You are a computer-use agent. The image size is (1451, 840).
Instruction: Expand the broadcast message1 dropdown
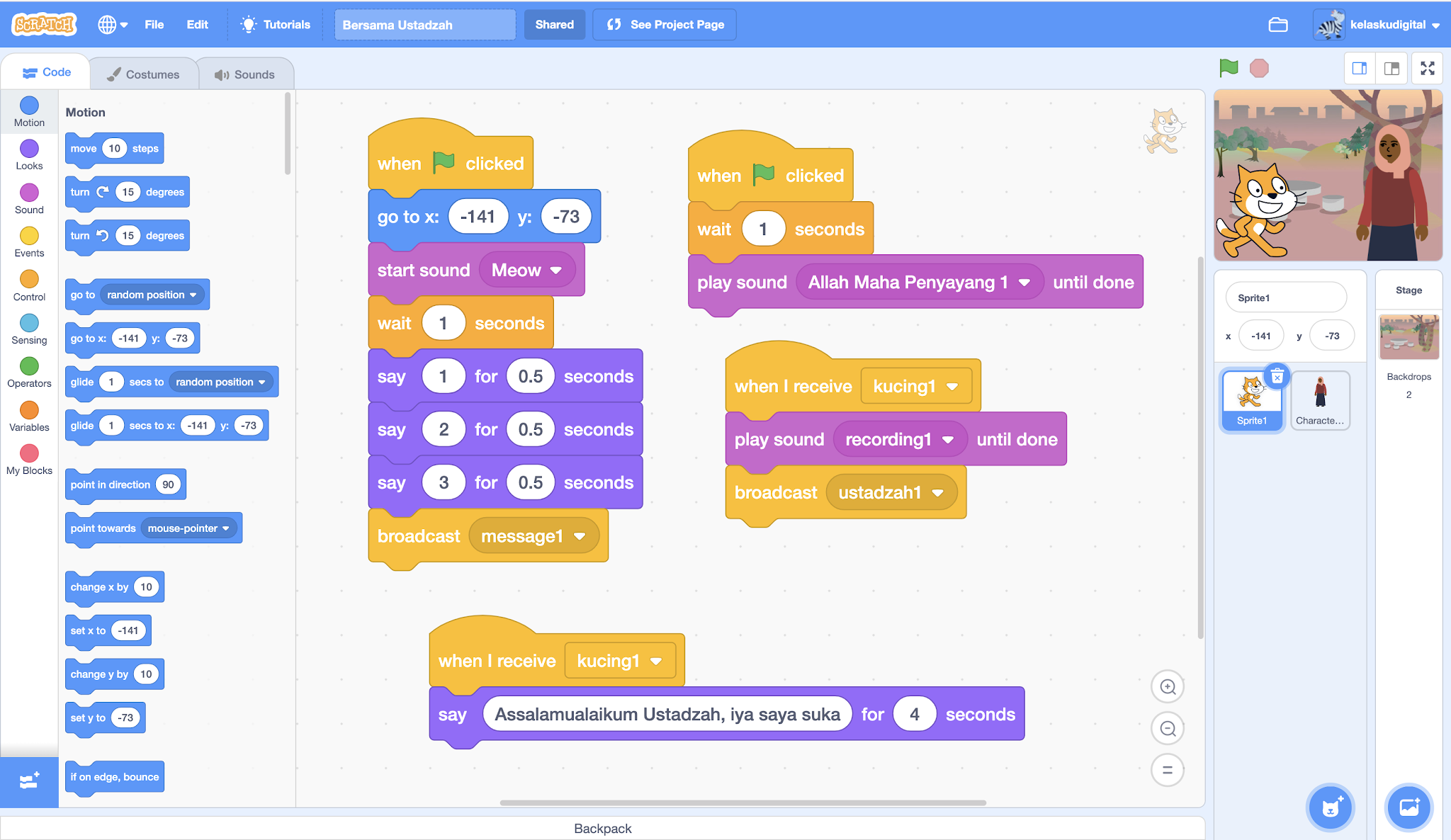(580, 537)
